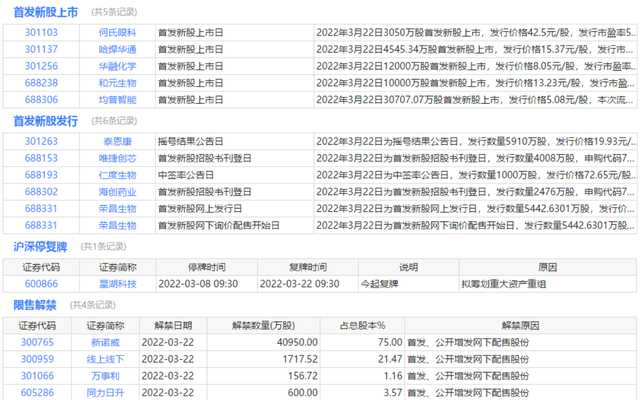
Task: Click 拟筹划重大资产重组 reason cell
Action: pyautogui.click(x=504, y=284)
